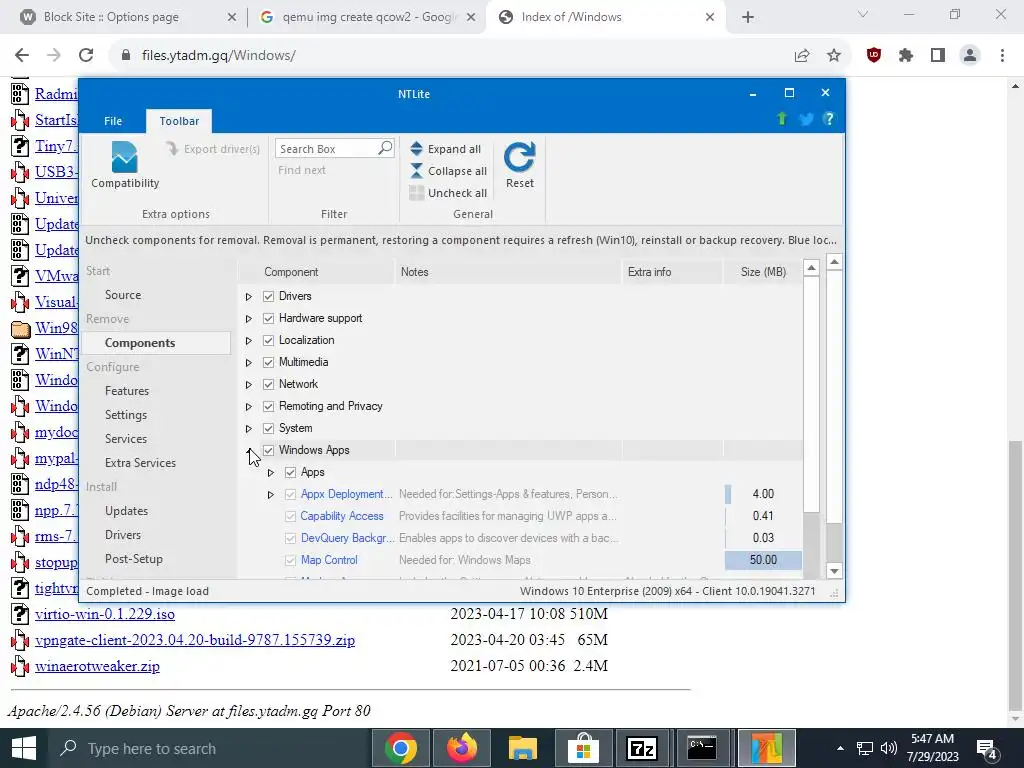This screenshot has height=768, width=1024.
Task: Download winaerotweaker.zip
Action: (97, 666)
